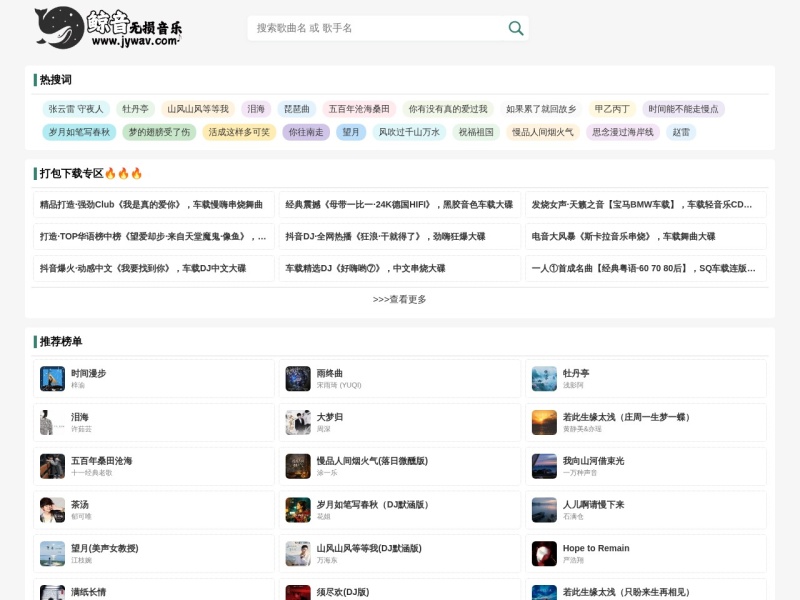This screenshot has height=600, width=800.
Task: Focus the song or singer search field
Action: [377, 28]
